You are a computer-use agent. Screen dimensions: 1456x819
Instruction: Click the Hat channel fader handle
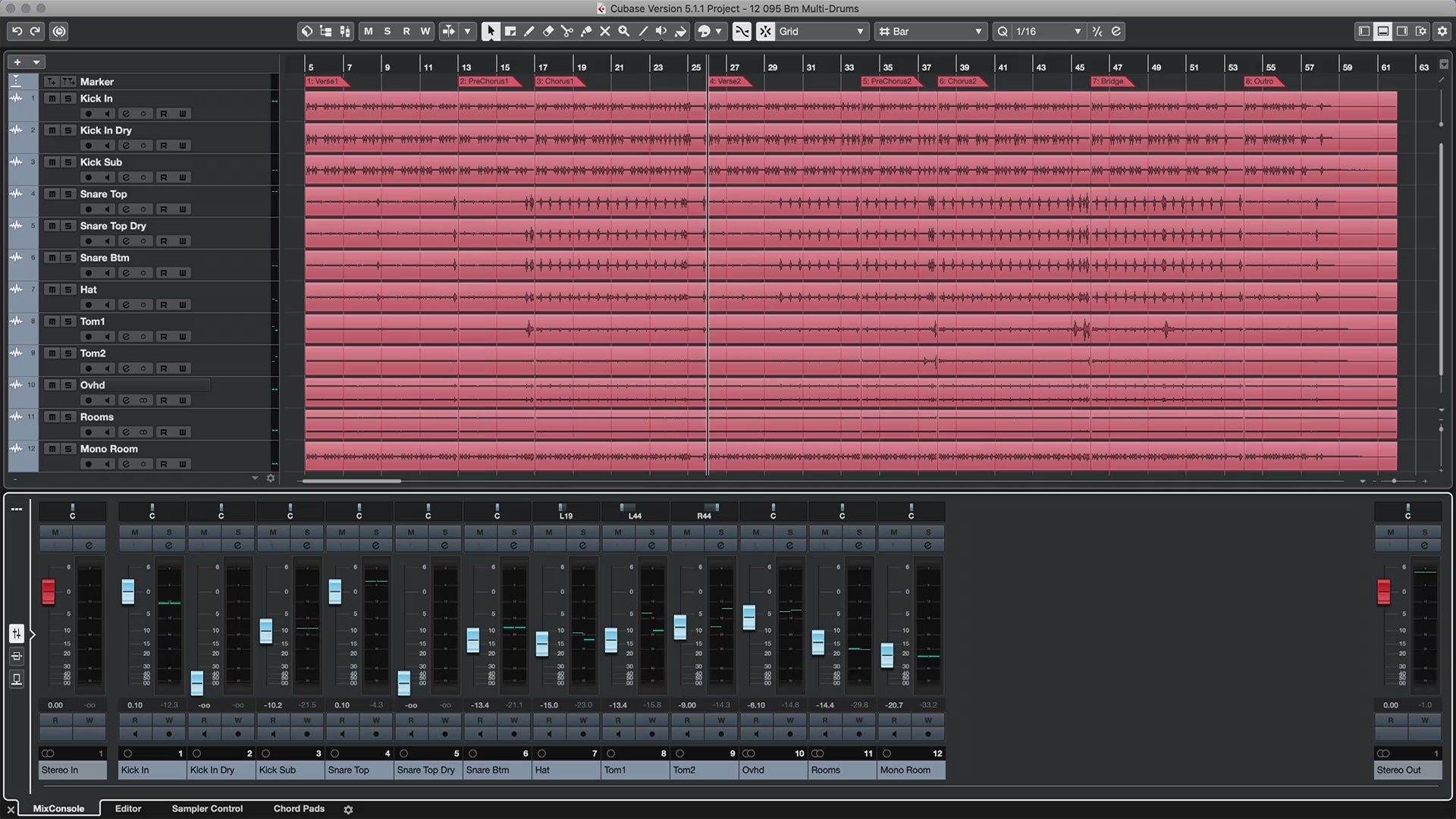[x=542, y=645]
